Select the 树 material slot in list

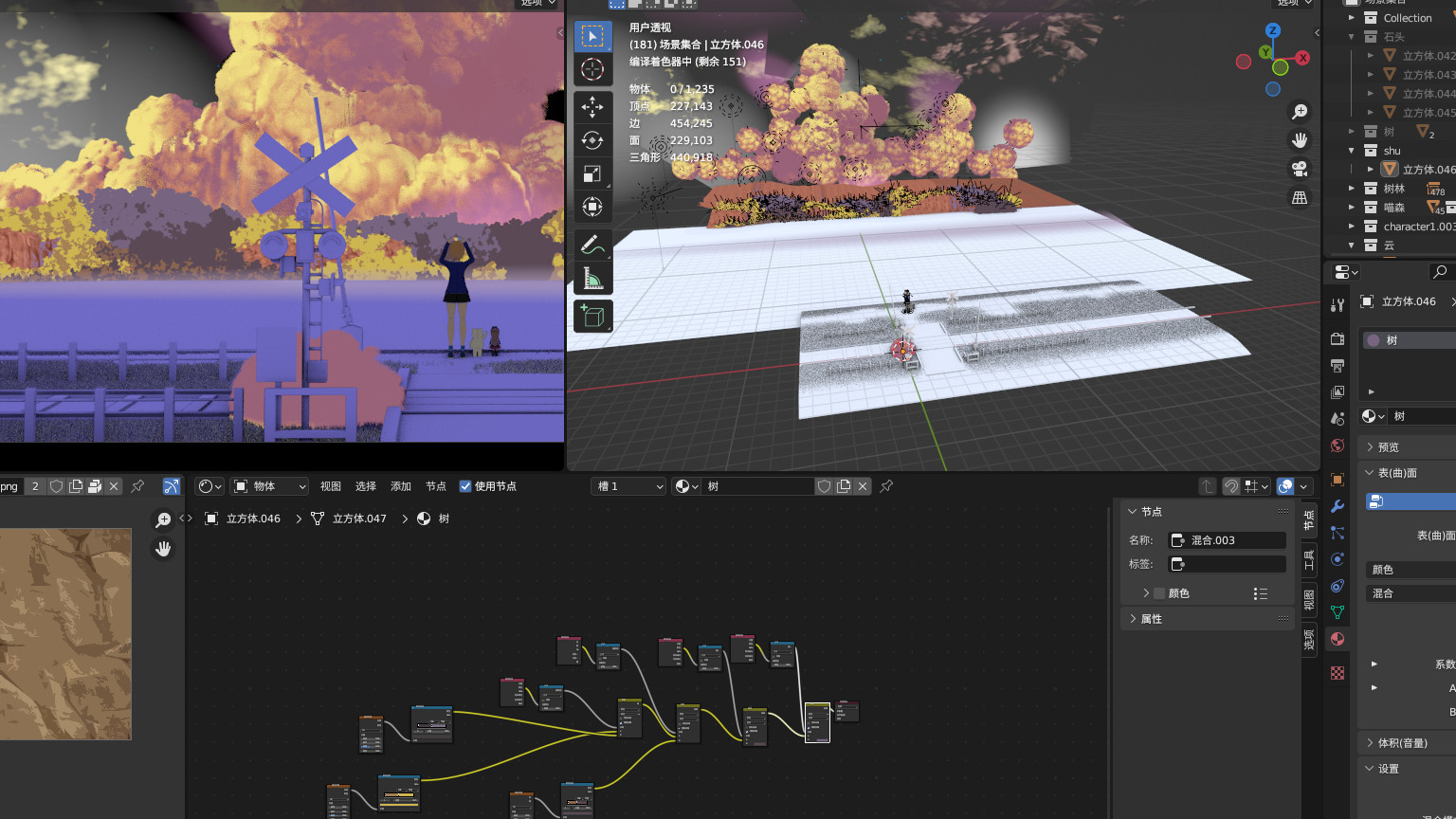pos(1408,340)
